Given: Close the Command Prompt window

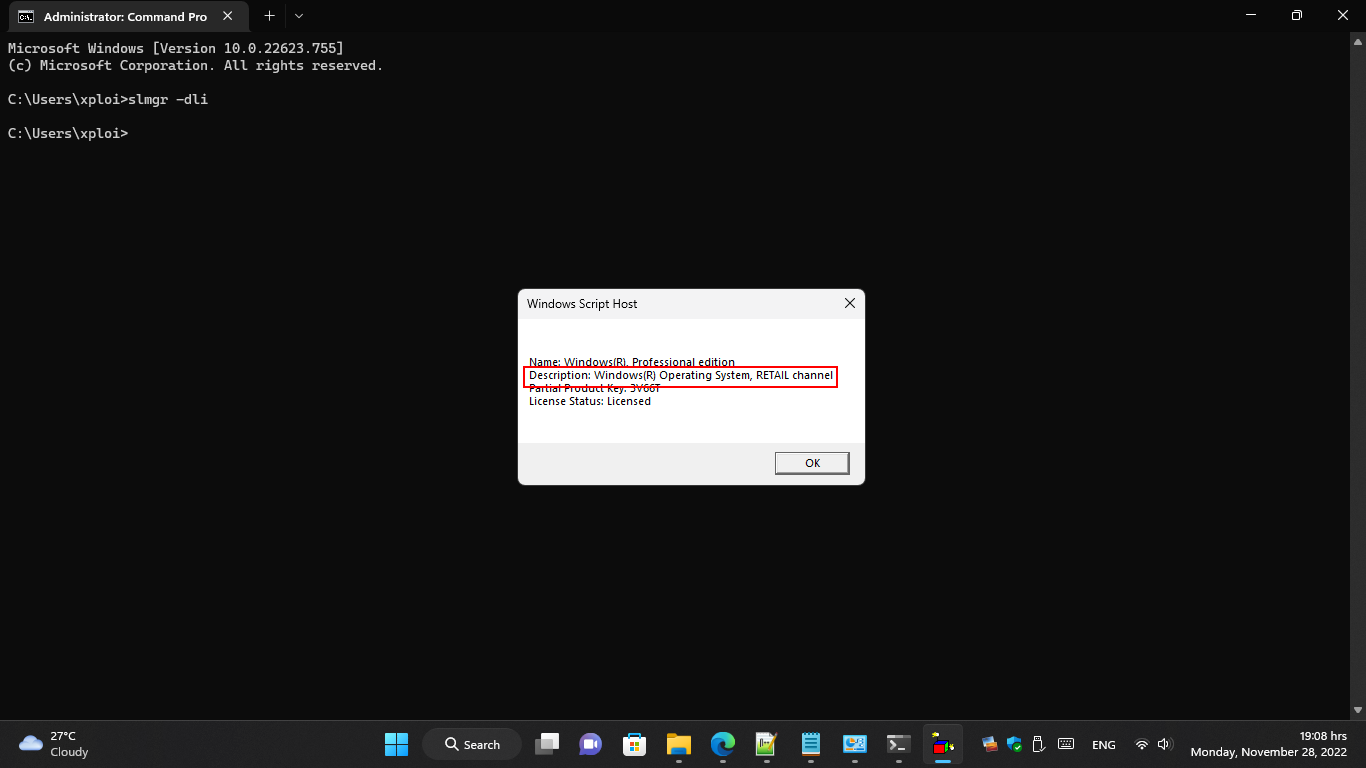Looking at the screenshot, I should coord(1343,16).
